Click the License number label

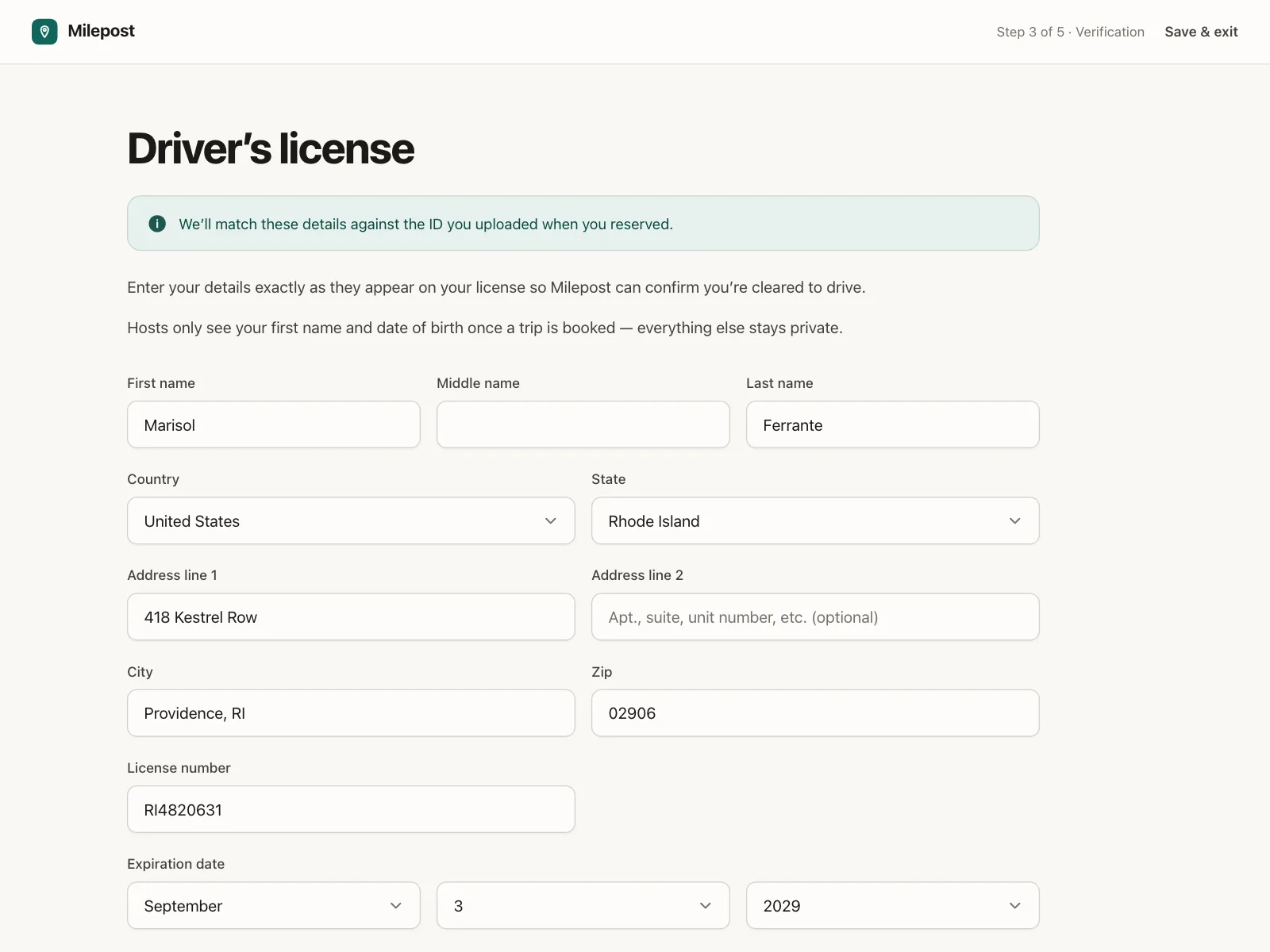point(179,768)
